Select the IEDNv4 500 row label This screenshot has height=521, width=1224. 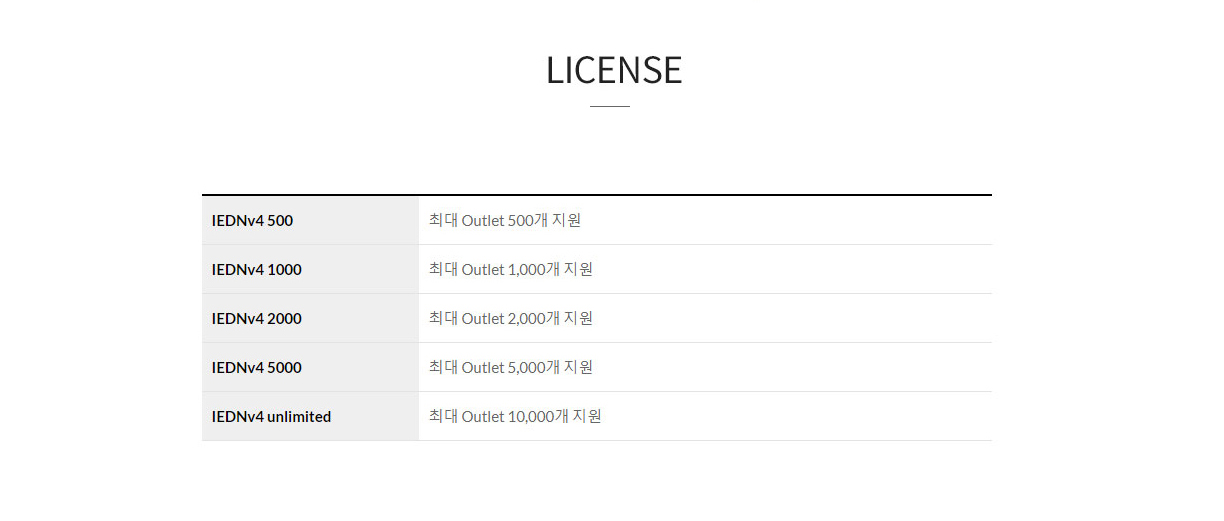252,220
